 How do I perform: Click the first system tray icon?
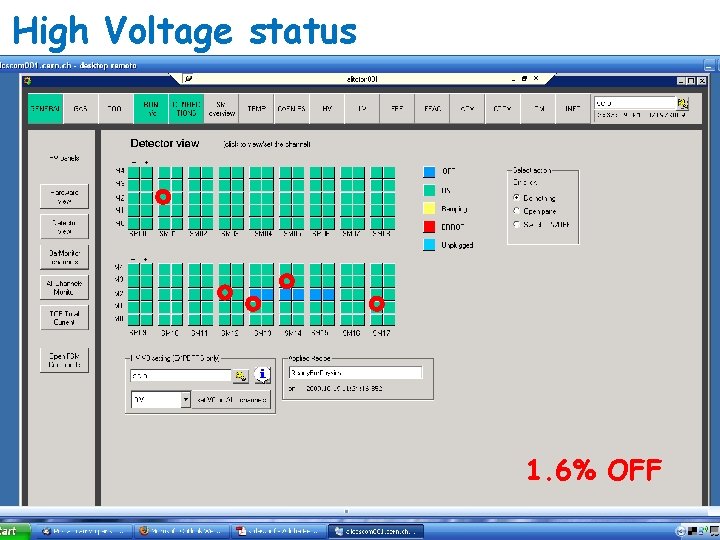point(681,531)
